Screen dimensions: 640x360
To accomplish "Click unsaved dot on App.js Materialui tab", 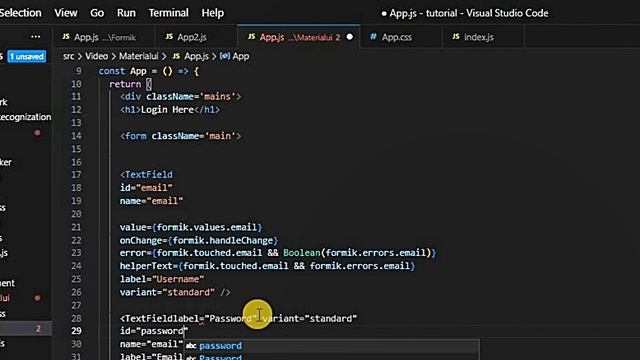I will coord(350,37).
